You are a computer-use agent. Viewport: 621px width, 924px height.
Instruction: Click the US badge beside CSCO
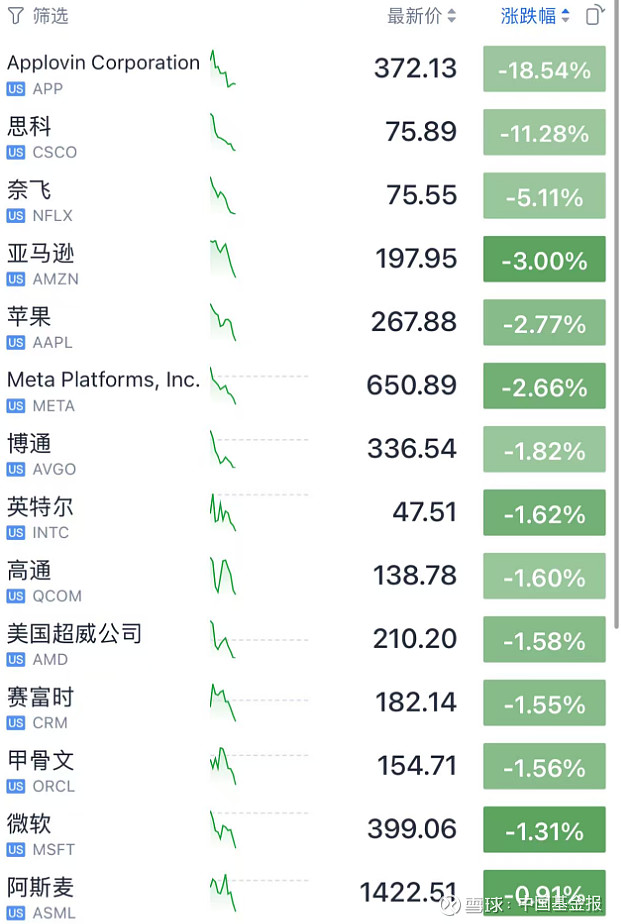pyautogui.click(x=16, y=152)
